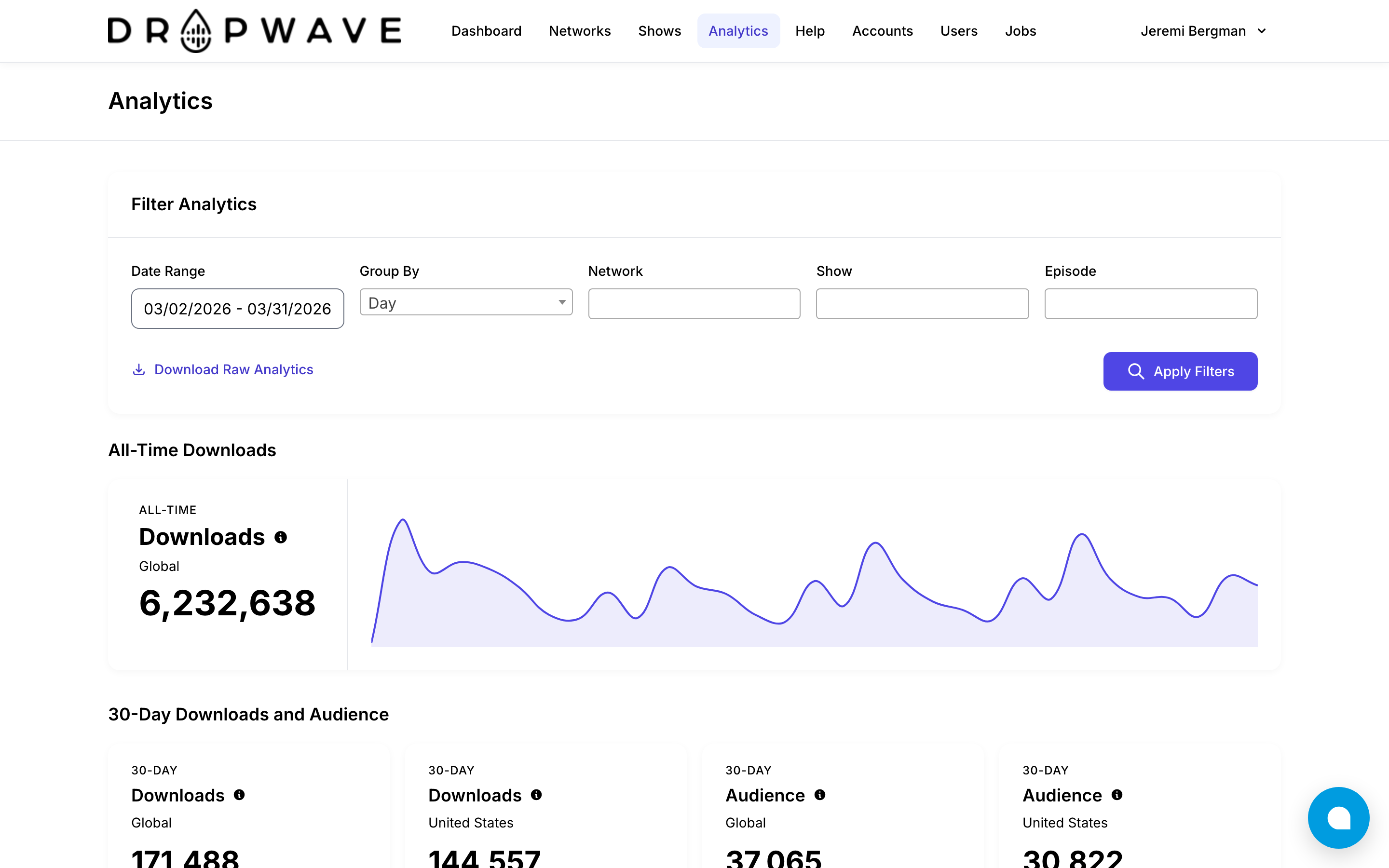
Task: Open the chat bubble in bottom right corner
Action: point(1338,817)
